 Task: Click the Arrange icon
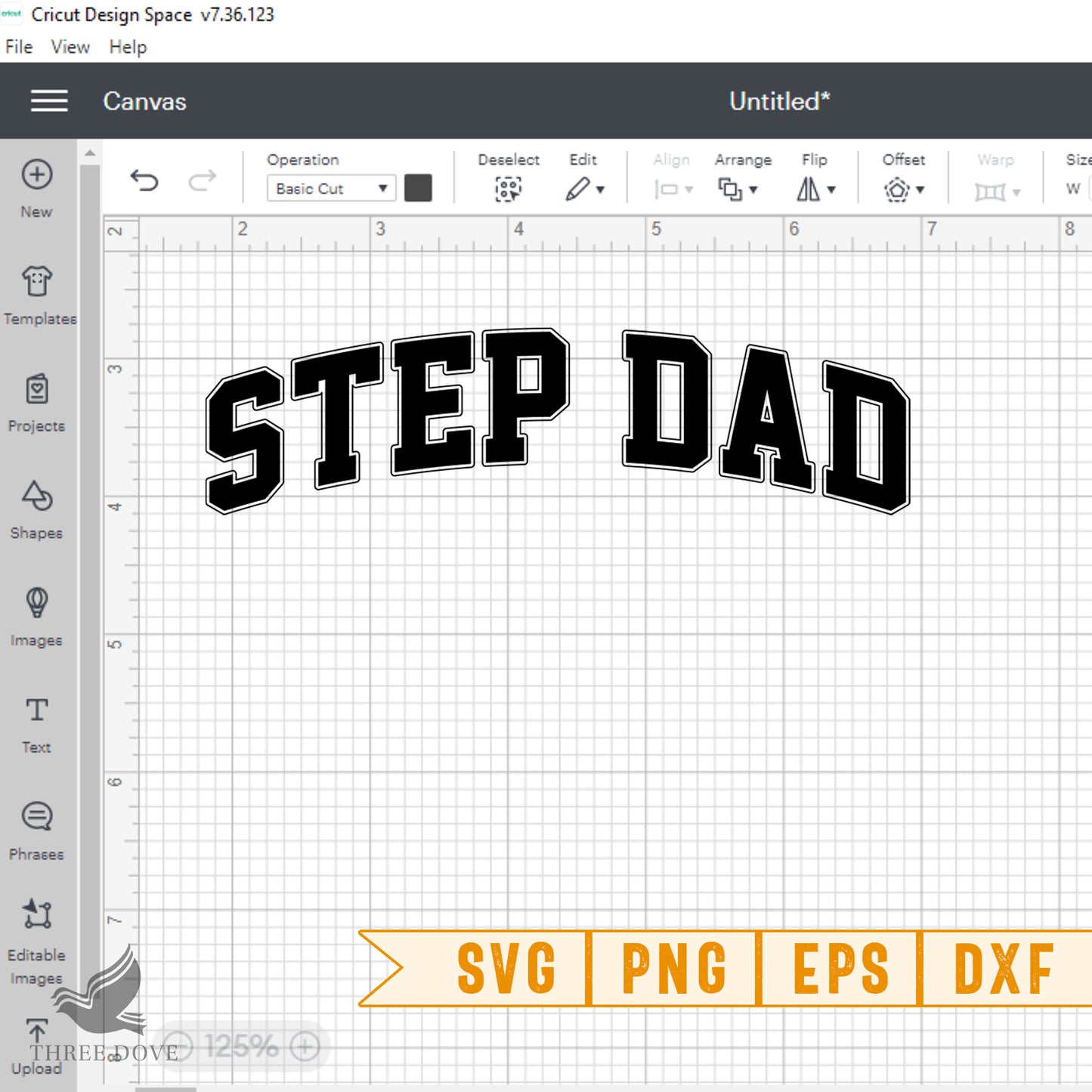(x=730, y=189)
